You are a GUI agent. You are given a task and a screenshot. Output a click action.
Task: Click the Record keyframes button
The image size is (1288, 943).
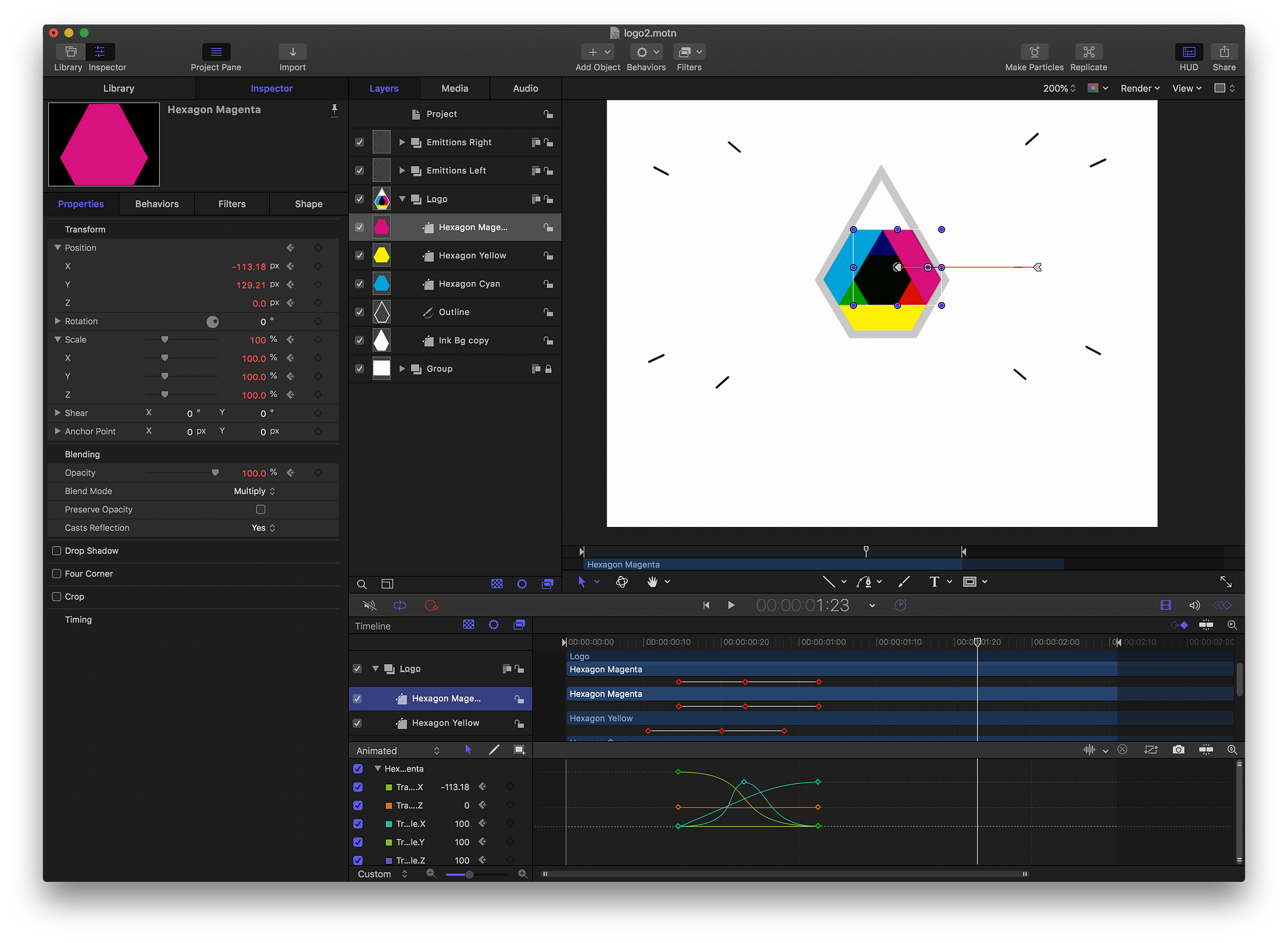pyautogui.click(x=431, y=605)
